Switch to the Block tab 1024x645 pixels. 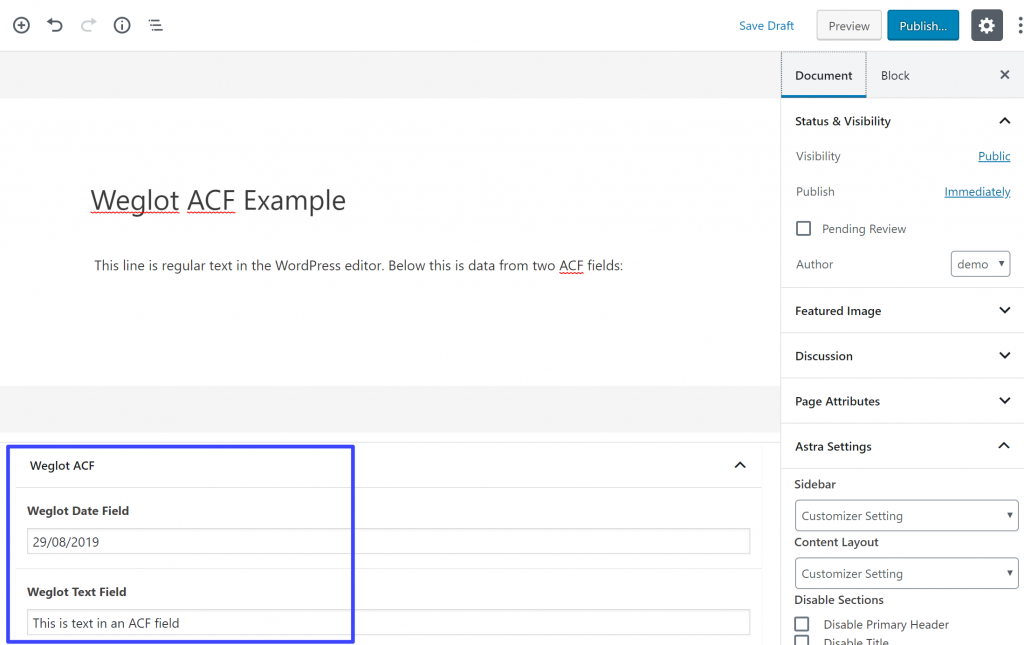click(x=895, y=75)
